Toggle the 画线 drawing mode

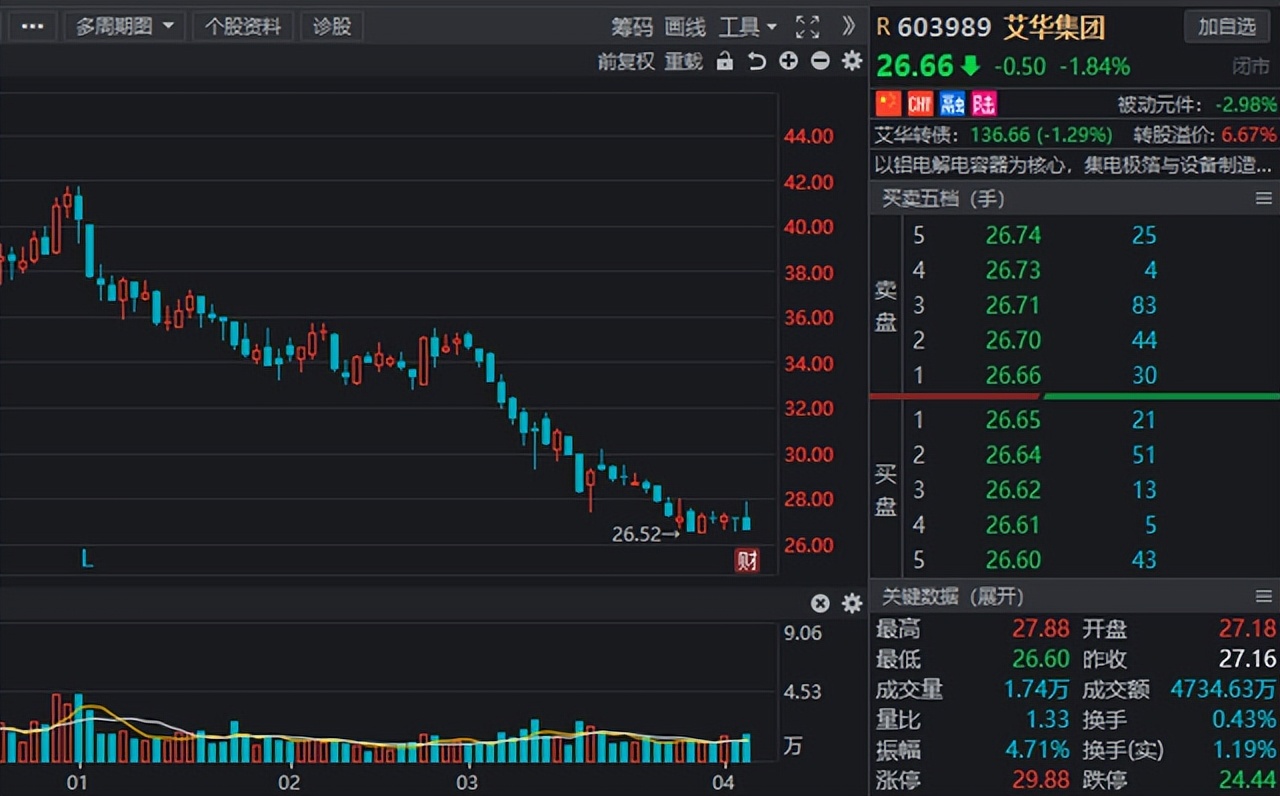tap(684, 27)
